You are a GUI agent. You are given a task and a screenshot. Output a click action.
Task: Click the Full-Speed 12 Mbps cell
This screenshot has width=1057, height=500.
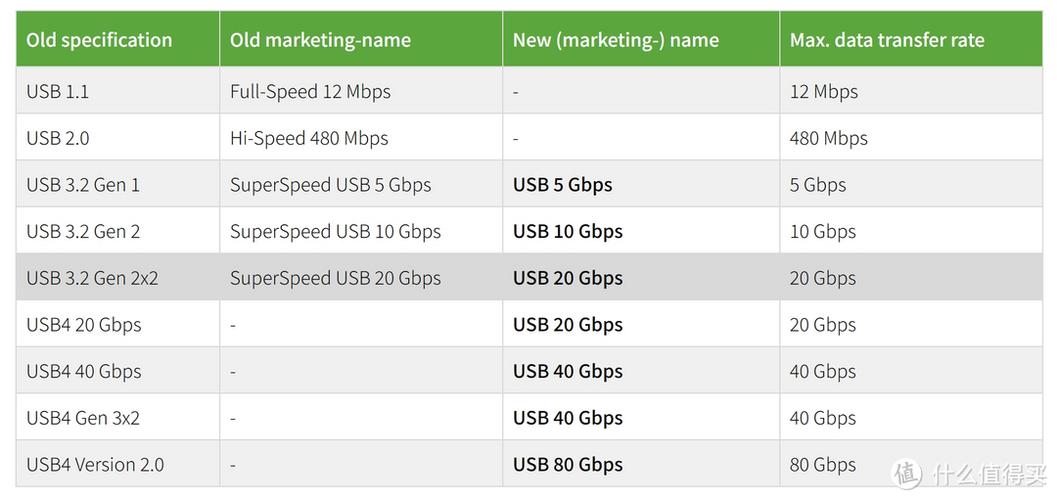pyautogui.click(x=361, y=91)
